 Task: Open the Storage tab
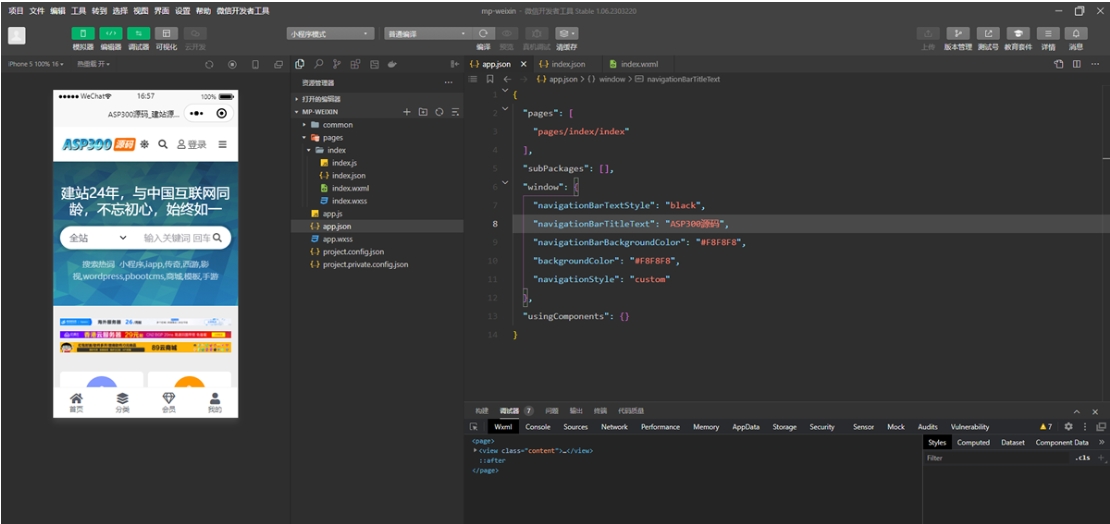point(784,426)
